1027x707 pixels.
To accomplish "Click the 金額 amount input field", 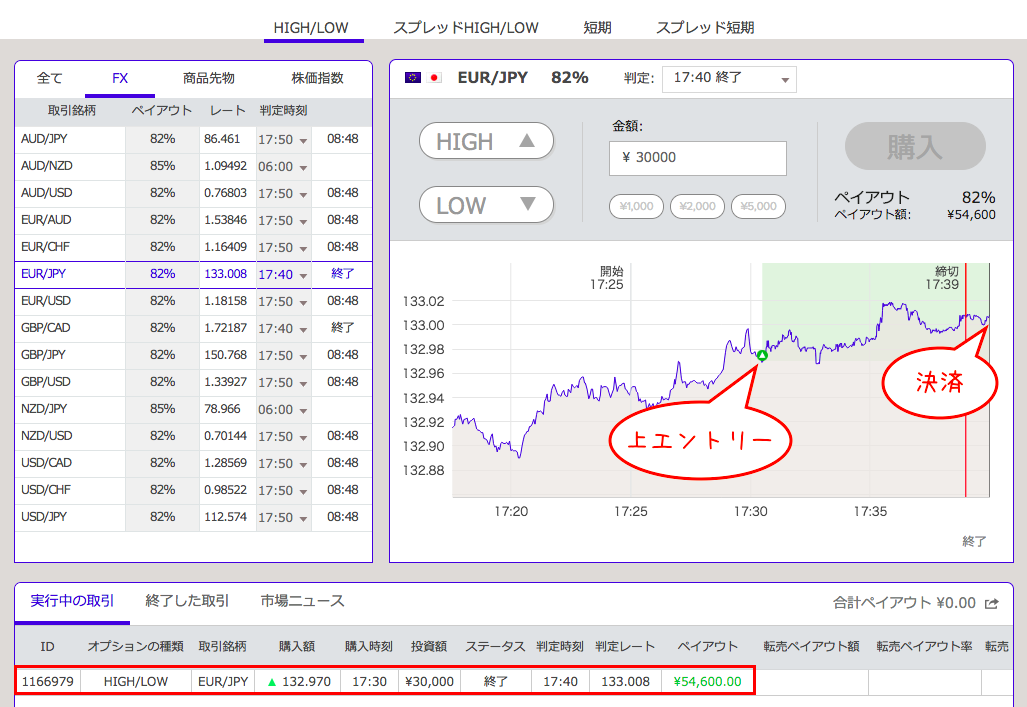I will point(697,158).
